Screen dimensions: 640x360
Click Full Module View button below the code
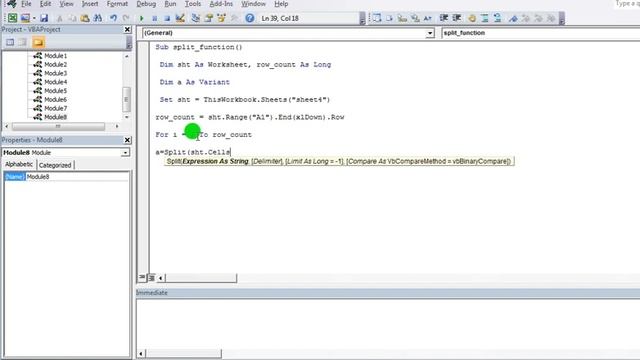click(151, 278)
